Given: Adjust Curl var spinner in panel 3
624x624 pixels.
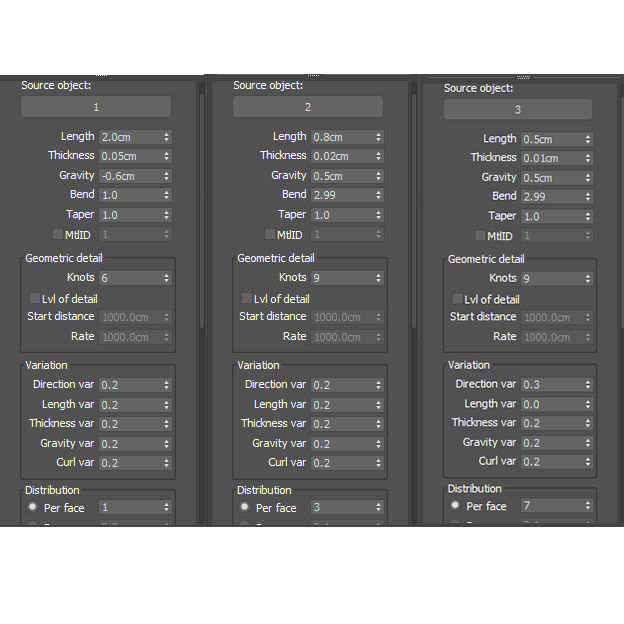Looking at the screenshot, I should 588,462.
